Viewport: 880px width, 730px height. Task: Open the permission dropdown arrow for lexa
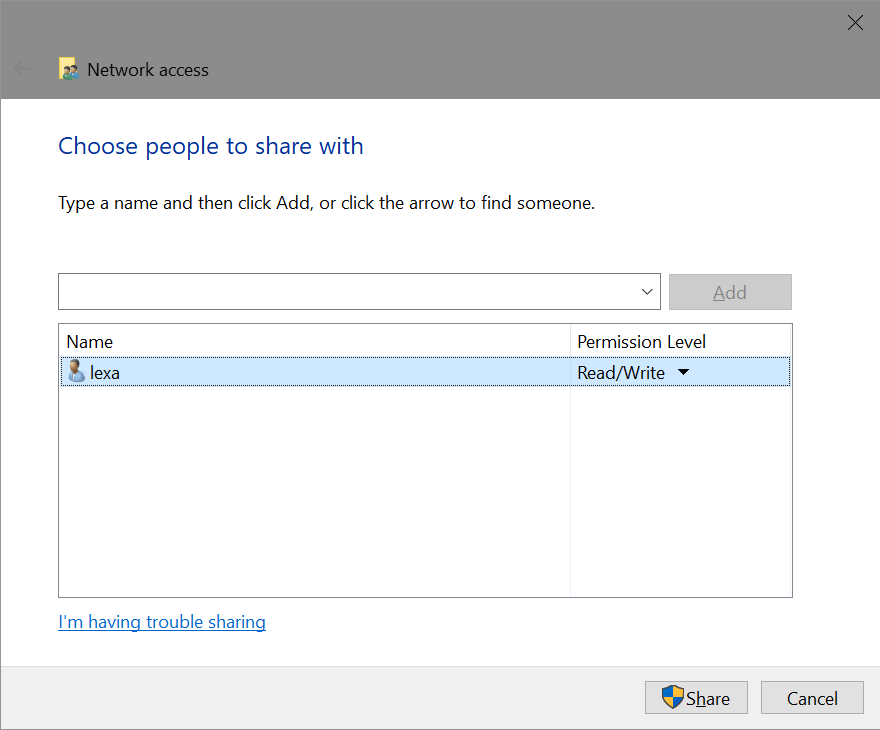pos(684,373)
